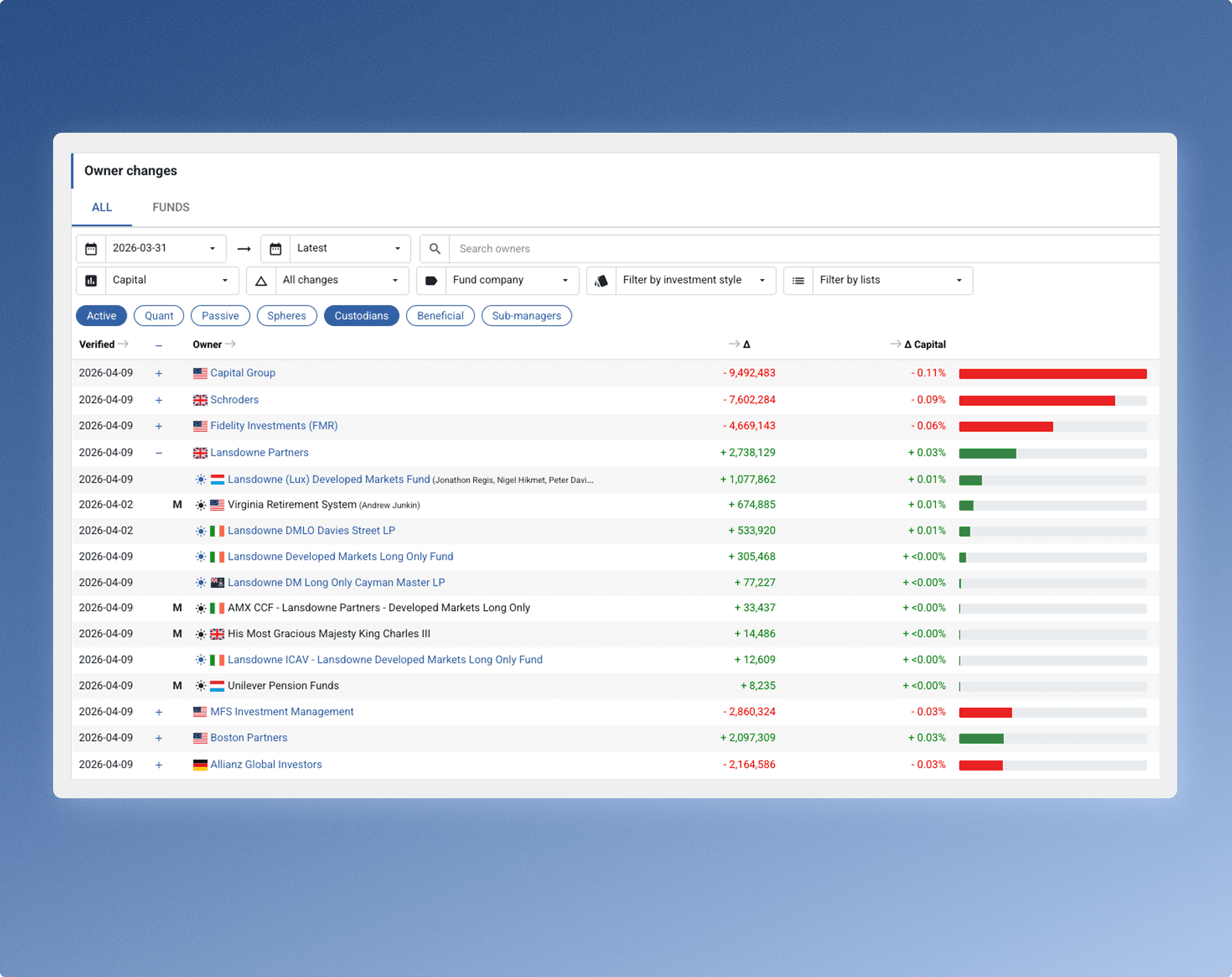Image resolution: width=1232 pixels, height=977 pixels.
Task: Disable the Custodians filter chip
Action: 361,316
